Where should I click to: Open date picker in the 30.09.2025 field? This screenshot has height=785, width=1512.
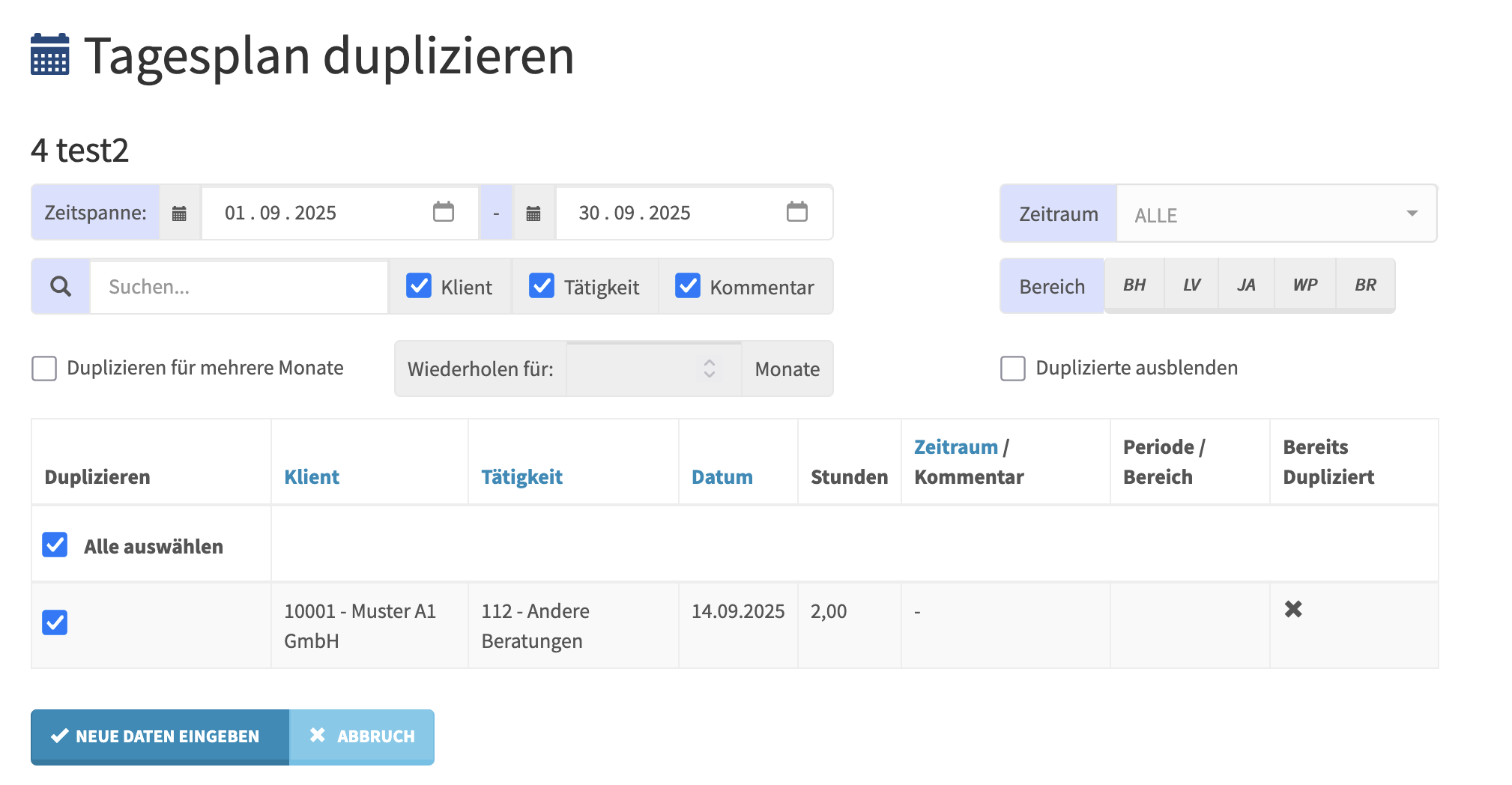796,212
